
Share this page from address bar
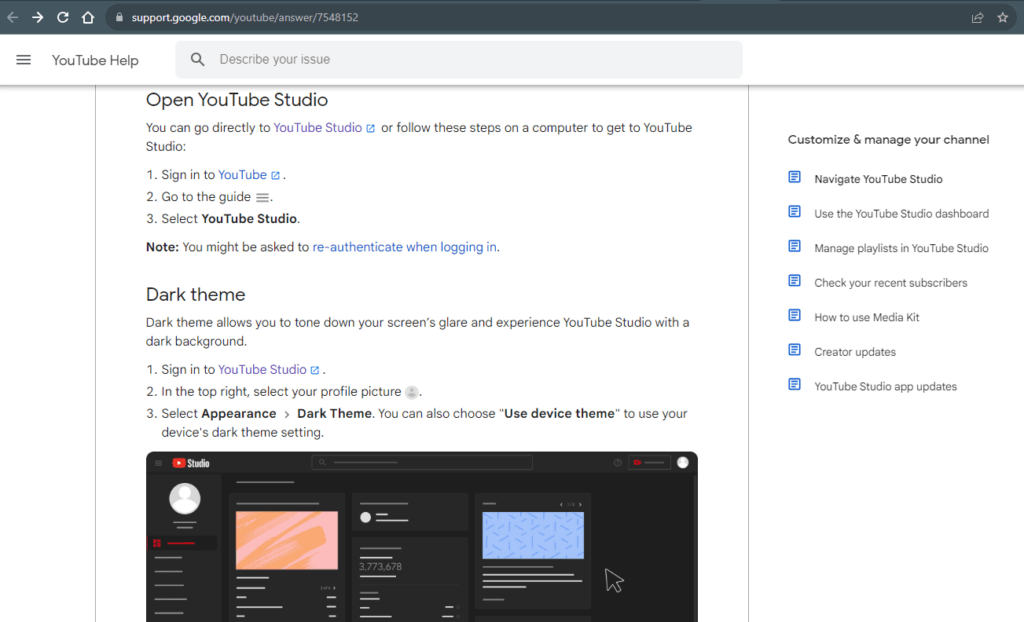click(978, 18)
